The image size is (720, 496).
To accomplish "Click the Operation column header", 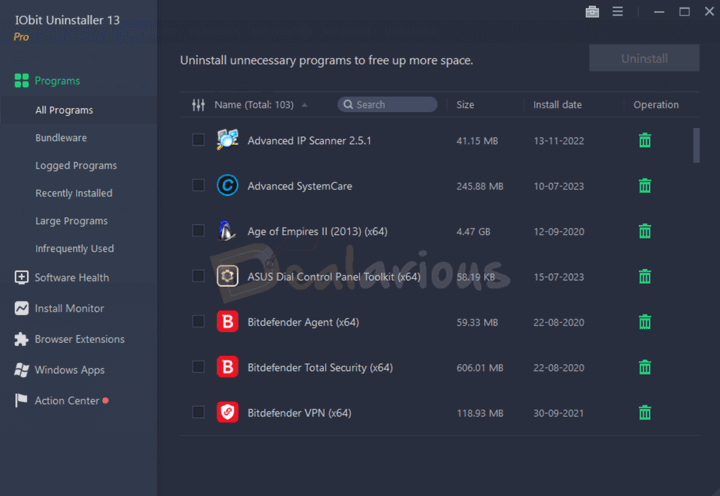I will point(656,105).
